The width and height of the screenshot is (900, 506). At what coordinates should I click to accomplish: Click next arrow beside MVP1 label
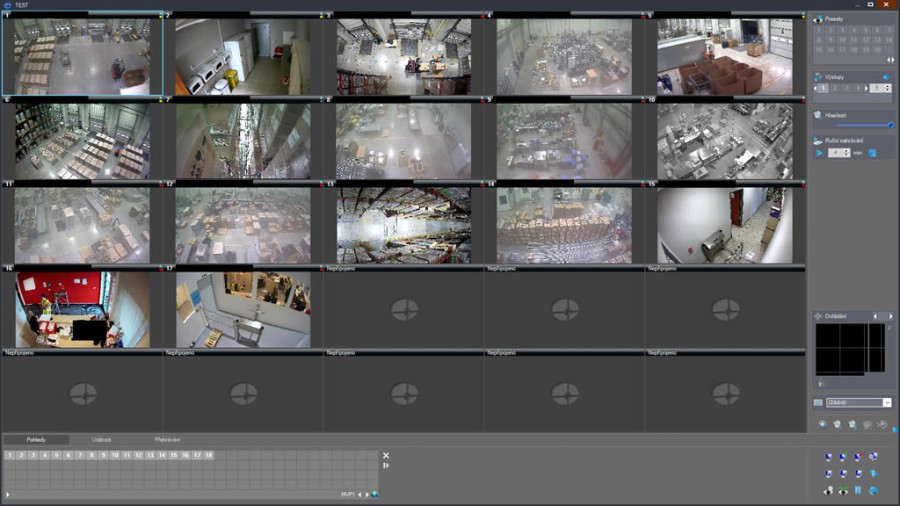click(366, 494)
